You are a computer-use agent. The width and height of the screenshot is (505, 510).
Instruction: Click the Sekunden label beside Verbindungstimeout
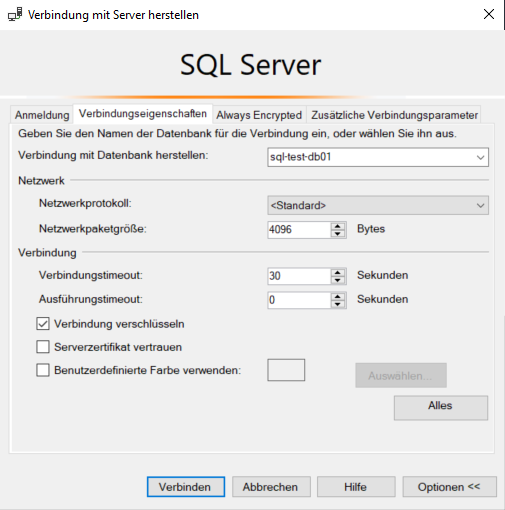(383, 275)
